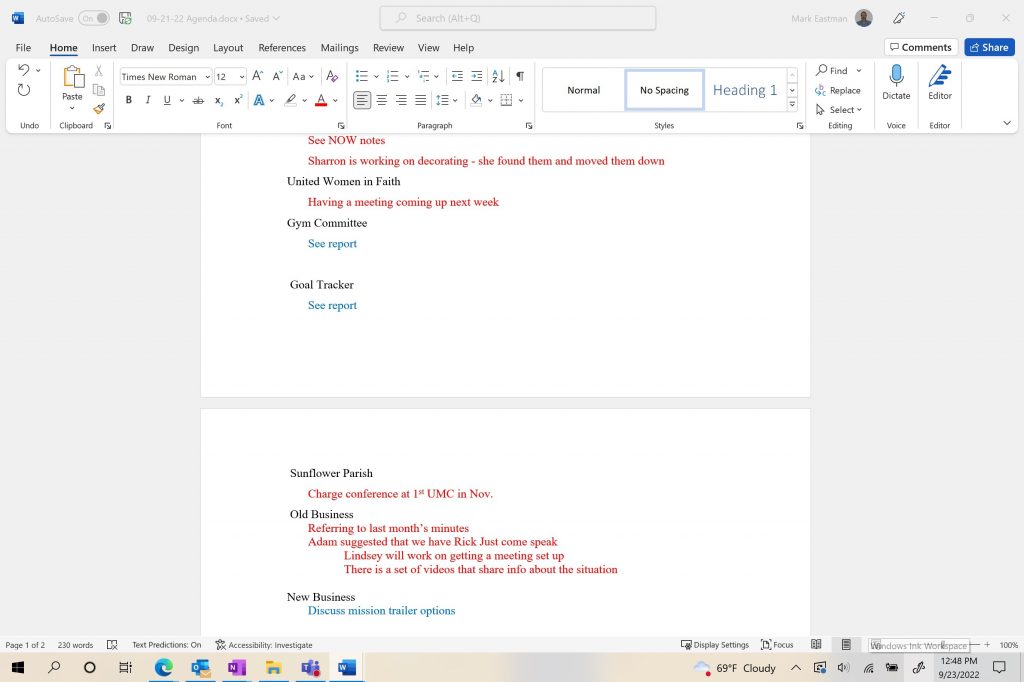Switch to the Layout tab
This screenshot has width=1024, height=682.
click(228, 47)
